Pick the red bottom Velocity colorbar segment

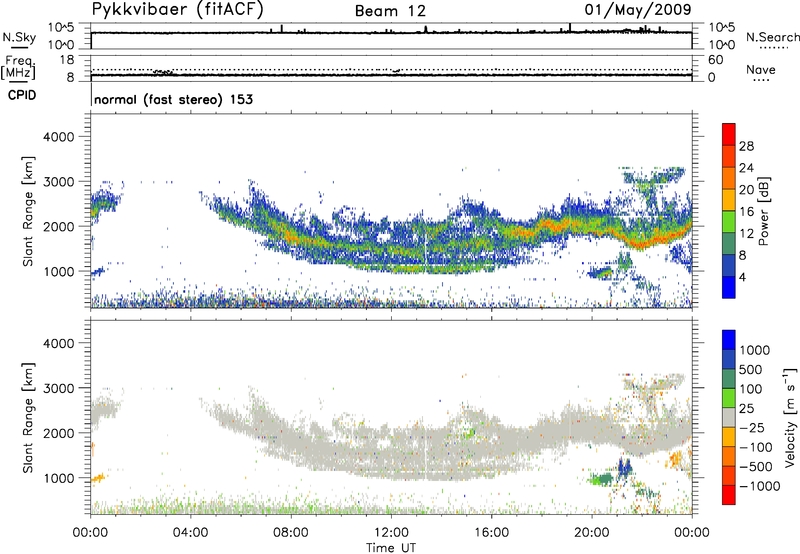tap(729, 495)
